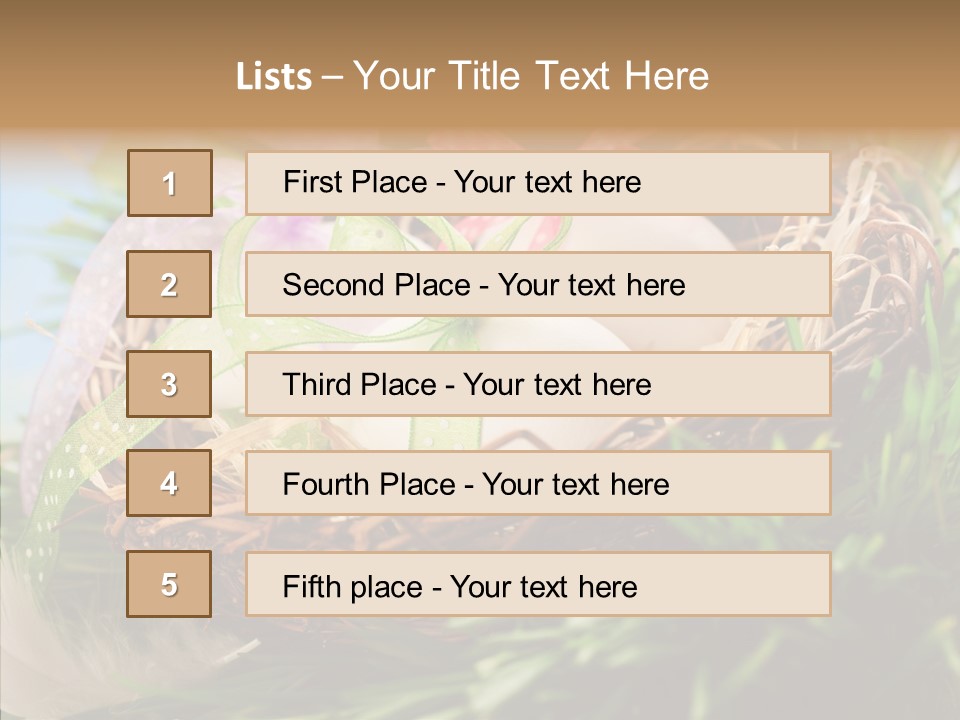
Task: Select the number 2 box
Action: [169, 284]
